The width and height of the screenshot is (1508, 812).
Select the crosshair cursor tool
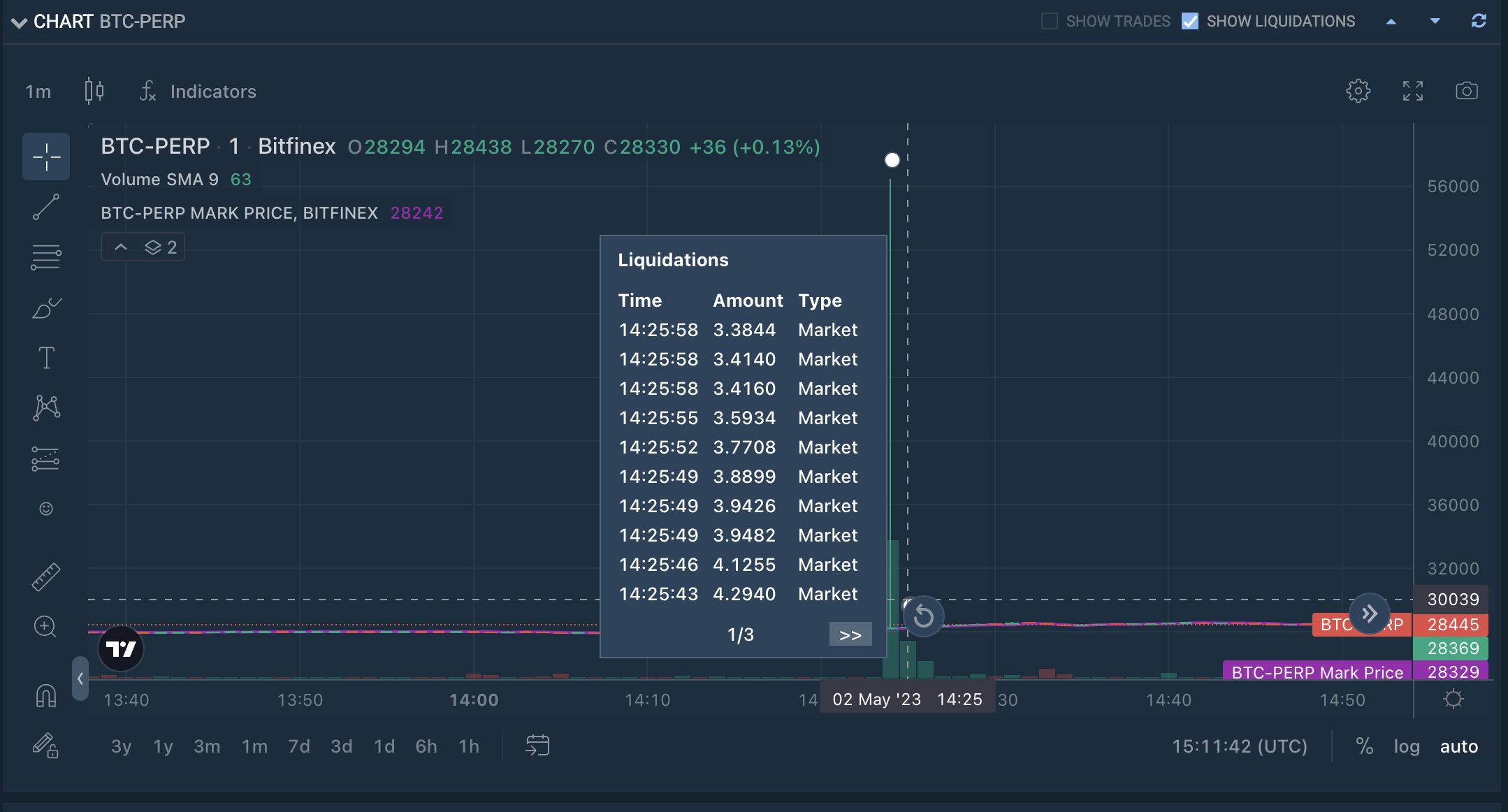pos(46,157)
